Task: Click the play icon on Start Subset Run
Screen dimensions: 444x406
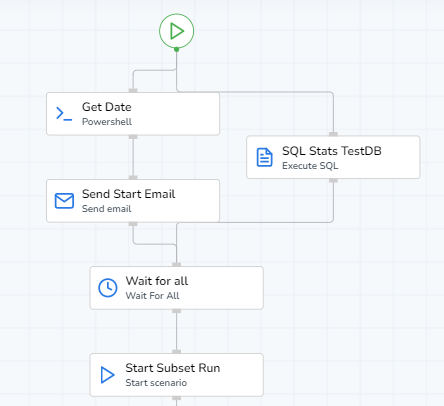Action: click(107, 375)
